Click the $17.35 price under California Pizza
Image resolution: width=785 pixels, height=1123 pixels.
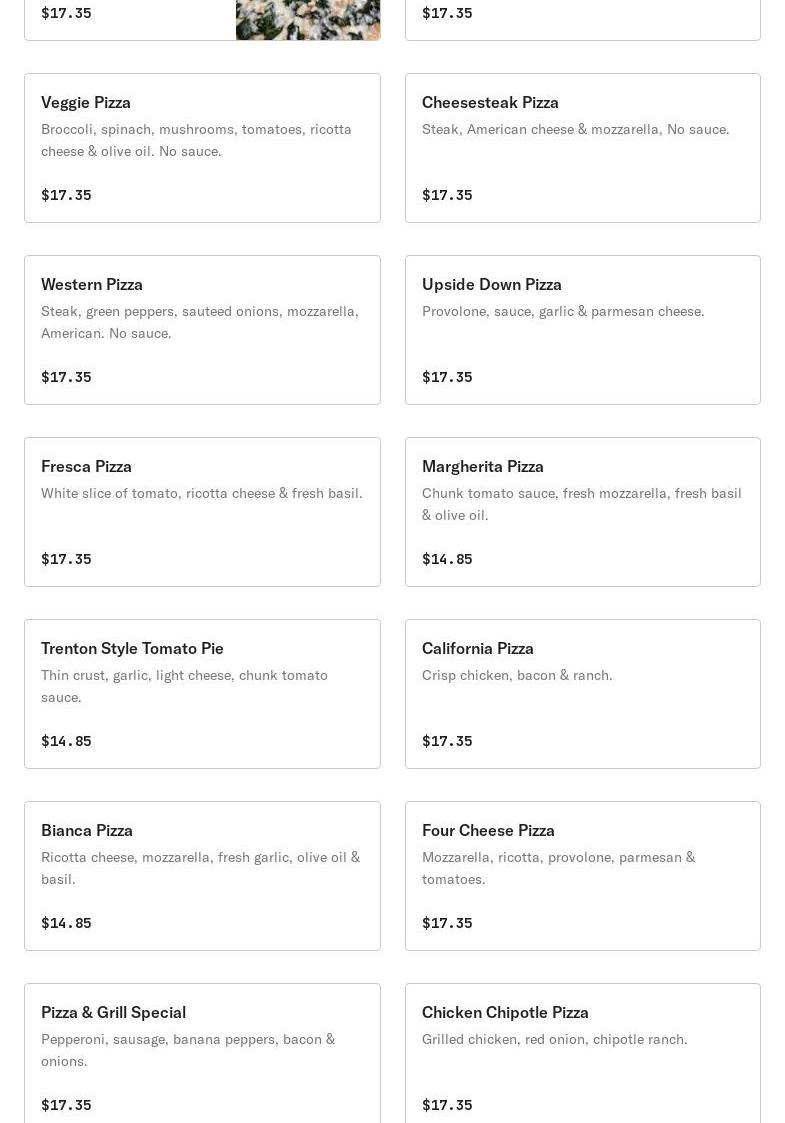click(447, 741)
